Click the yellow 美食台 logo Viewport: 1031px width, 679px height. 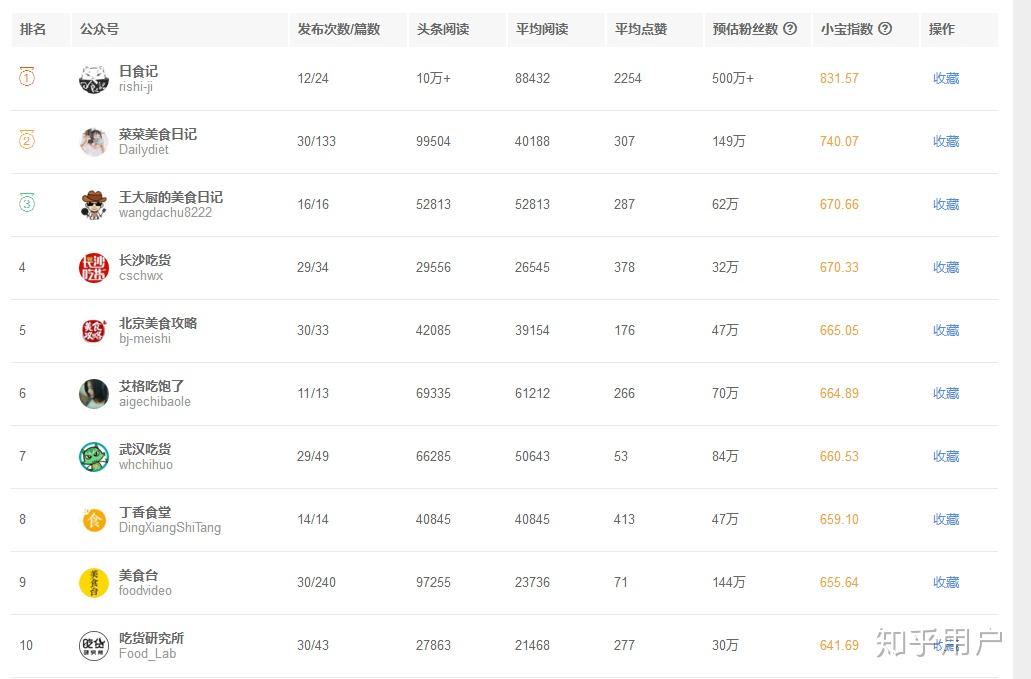tap(94, 583)
